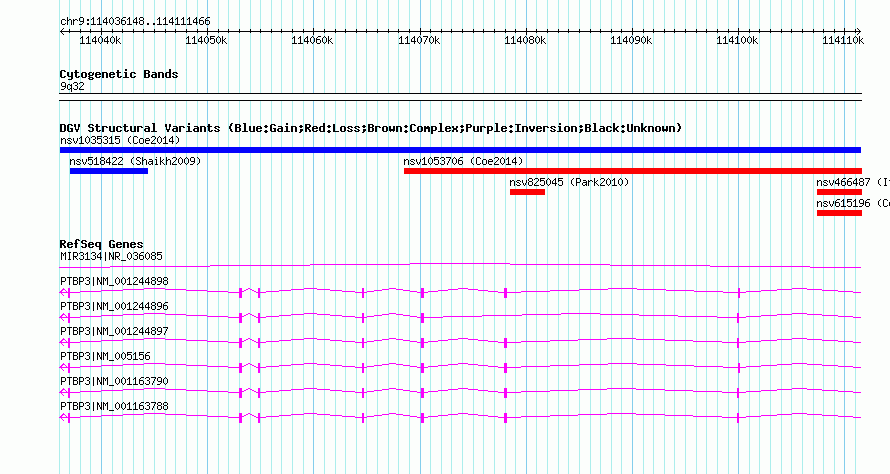Click the Cytogenetic Bands track title
890x474 pixels.
click(x=119, y=74)
